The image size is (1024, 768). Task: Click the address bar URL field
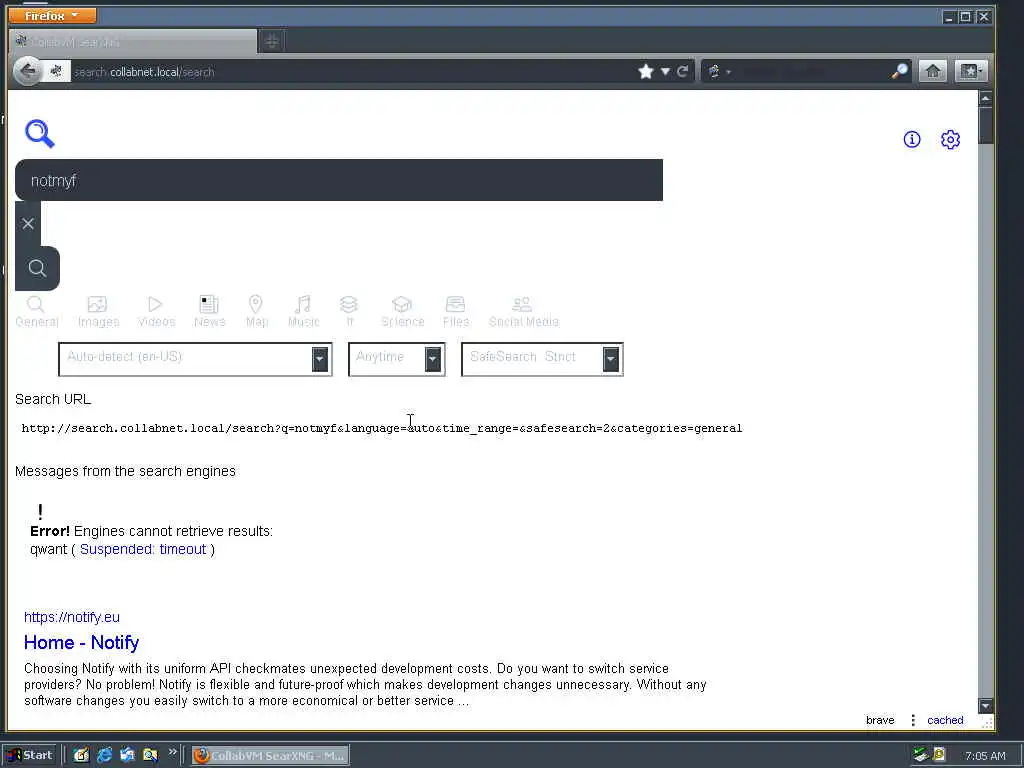353,72
